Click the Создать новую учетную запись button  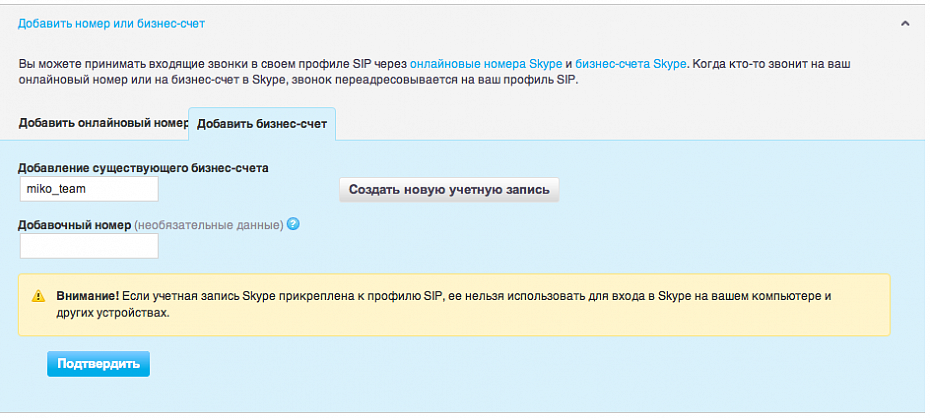(x=449, y=190)
